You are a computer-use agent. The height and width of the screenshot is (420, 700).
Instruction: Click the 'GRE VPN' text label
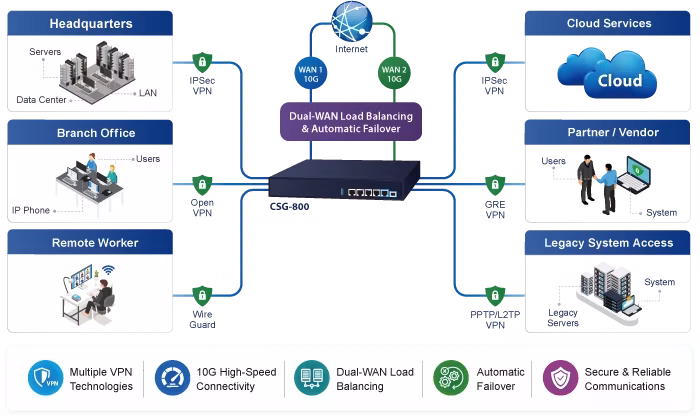click(x=495, y=210)
